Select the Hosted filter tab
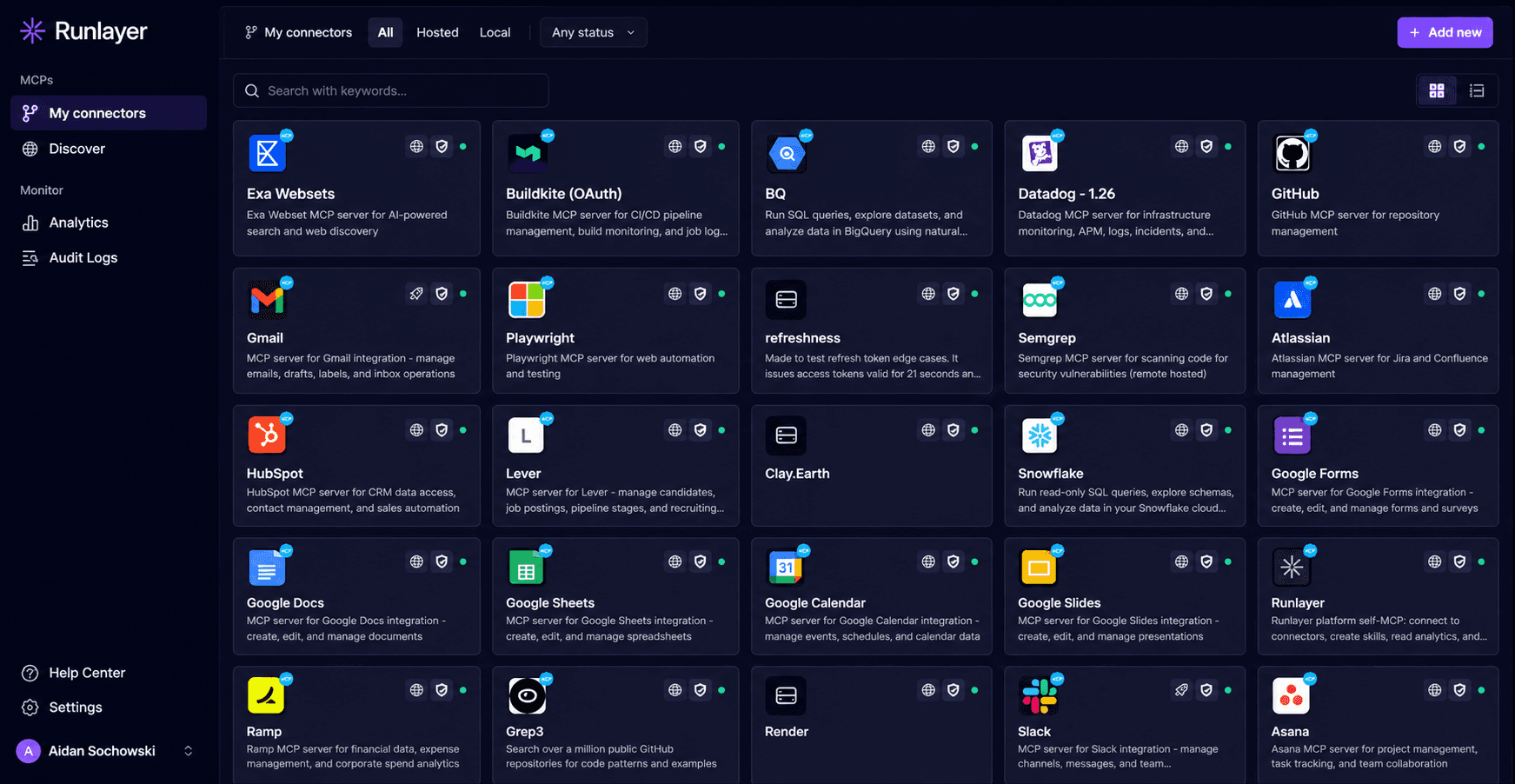The height and width of the screenshot is (784, 1515). 437,32
